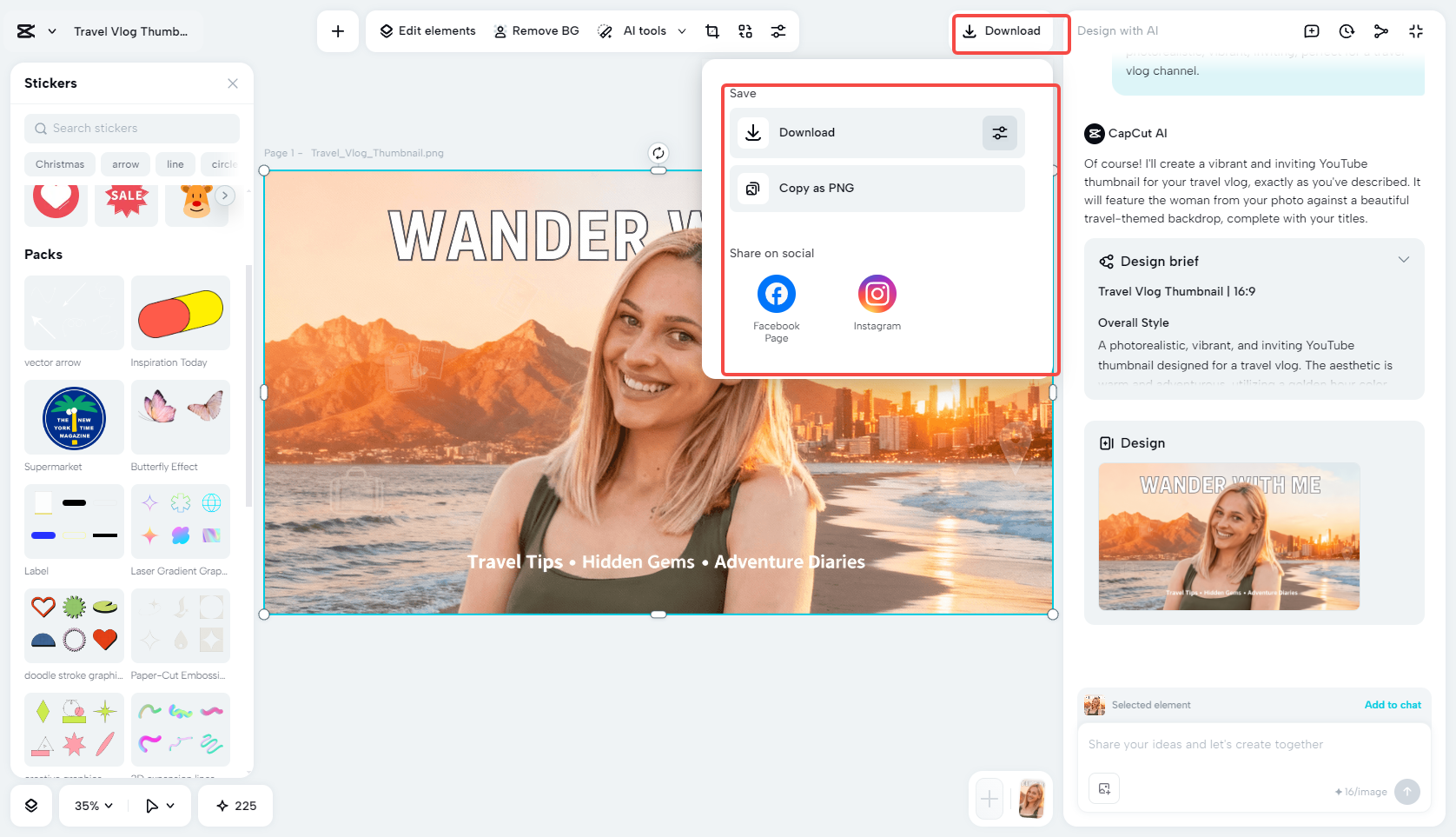Image resolution: width=1456 pixels, height=837 pixels.
Task: Filter stickers by the Christmas category
Action: [59, 164]
